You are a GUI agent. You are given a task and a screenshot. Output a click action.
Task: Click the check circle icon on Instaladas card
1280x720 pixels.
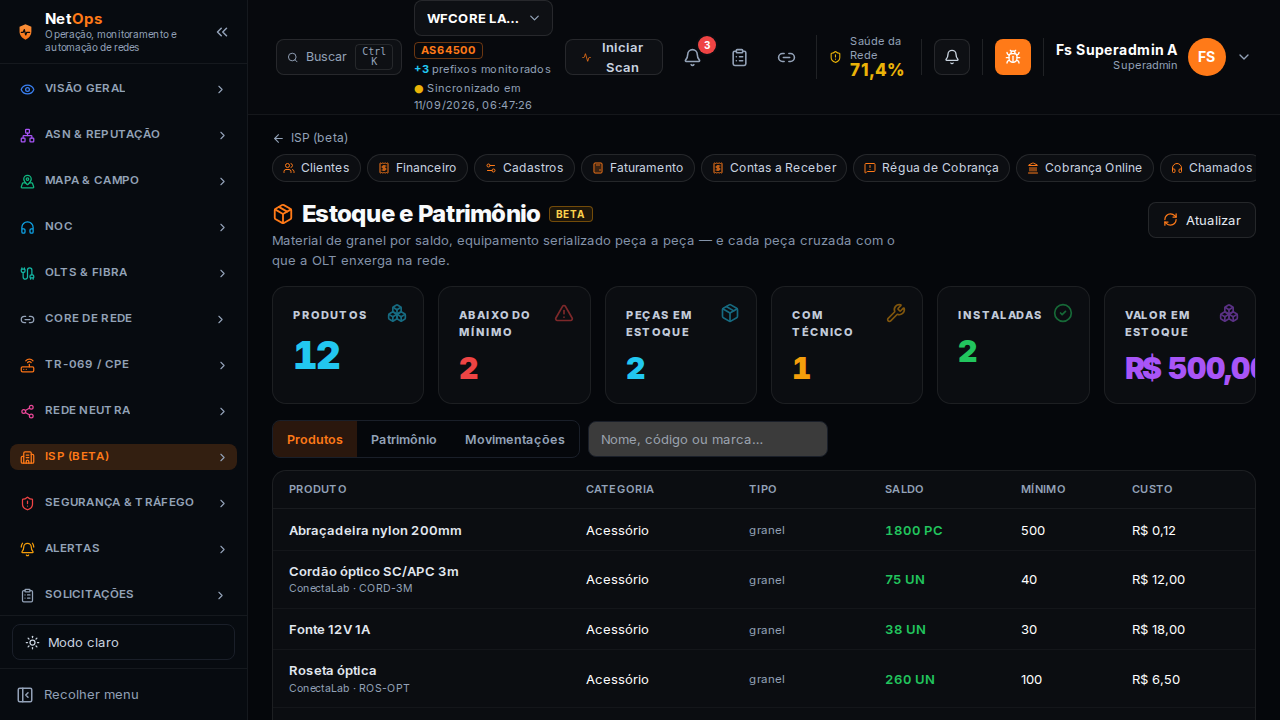click(1063, 313)
